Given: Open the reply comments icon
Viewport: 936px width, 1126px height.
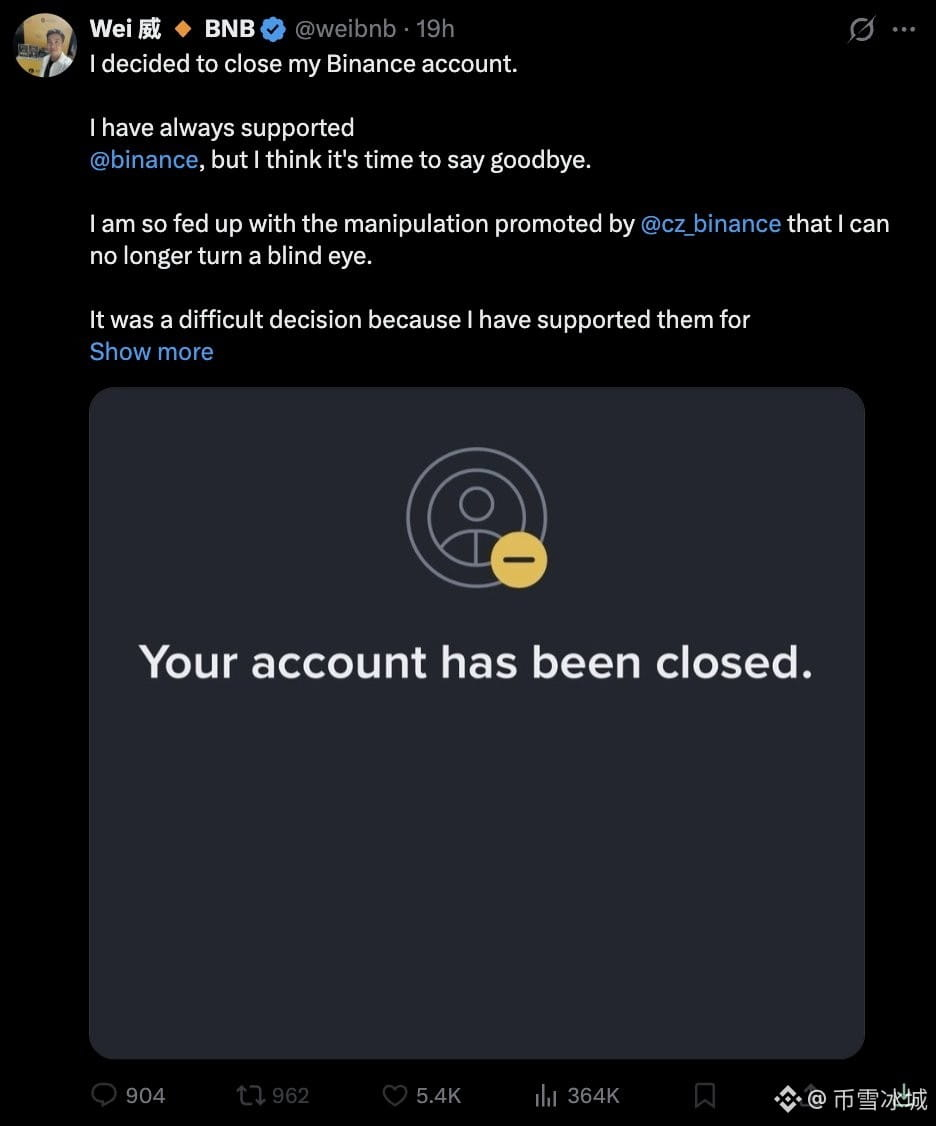Looking at the screenshot, I should [x=104, y=1094].
